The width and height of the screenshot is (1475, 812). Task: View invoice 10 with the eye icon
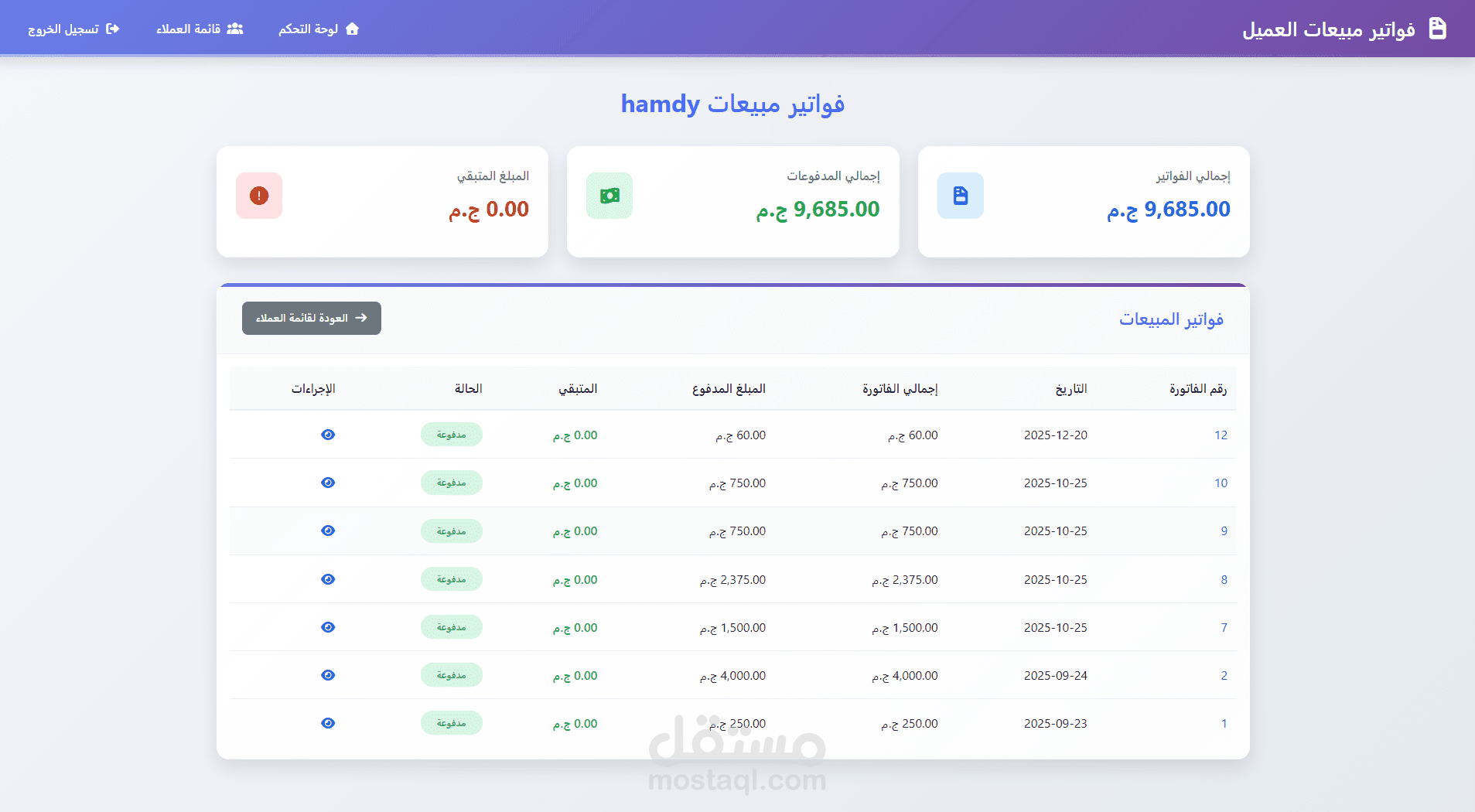[328, 483]
